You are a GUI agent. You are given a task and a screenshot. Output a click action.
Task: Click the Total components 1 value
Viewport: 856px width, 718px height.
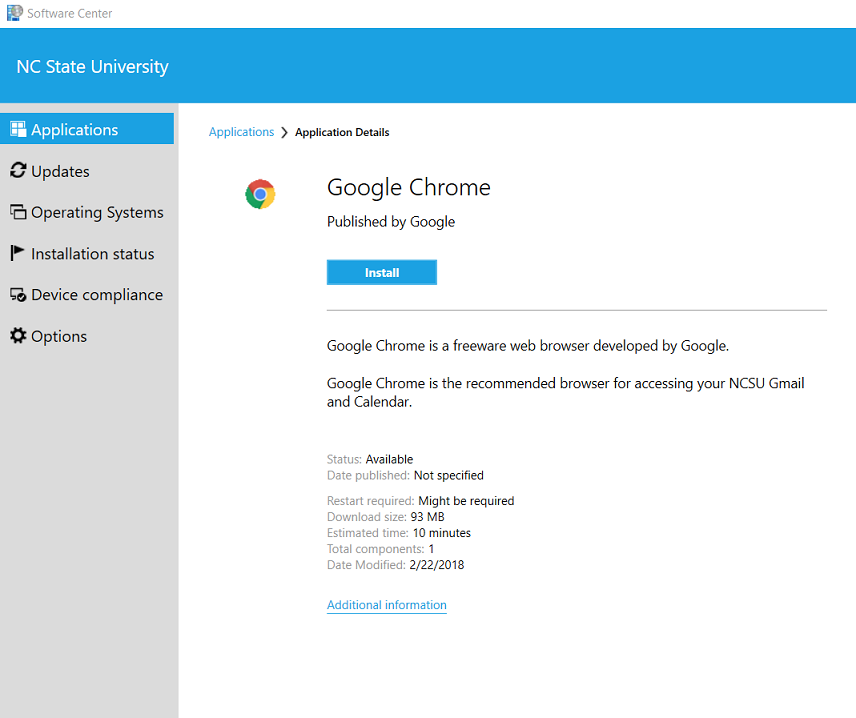pyautogui.click(x=431, y=549)
